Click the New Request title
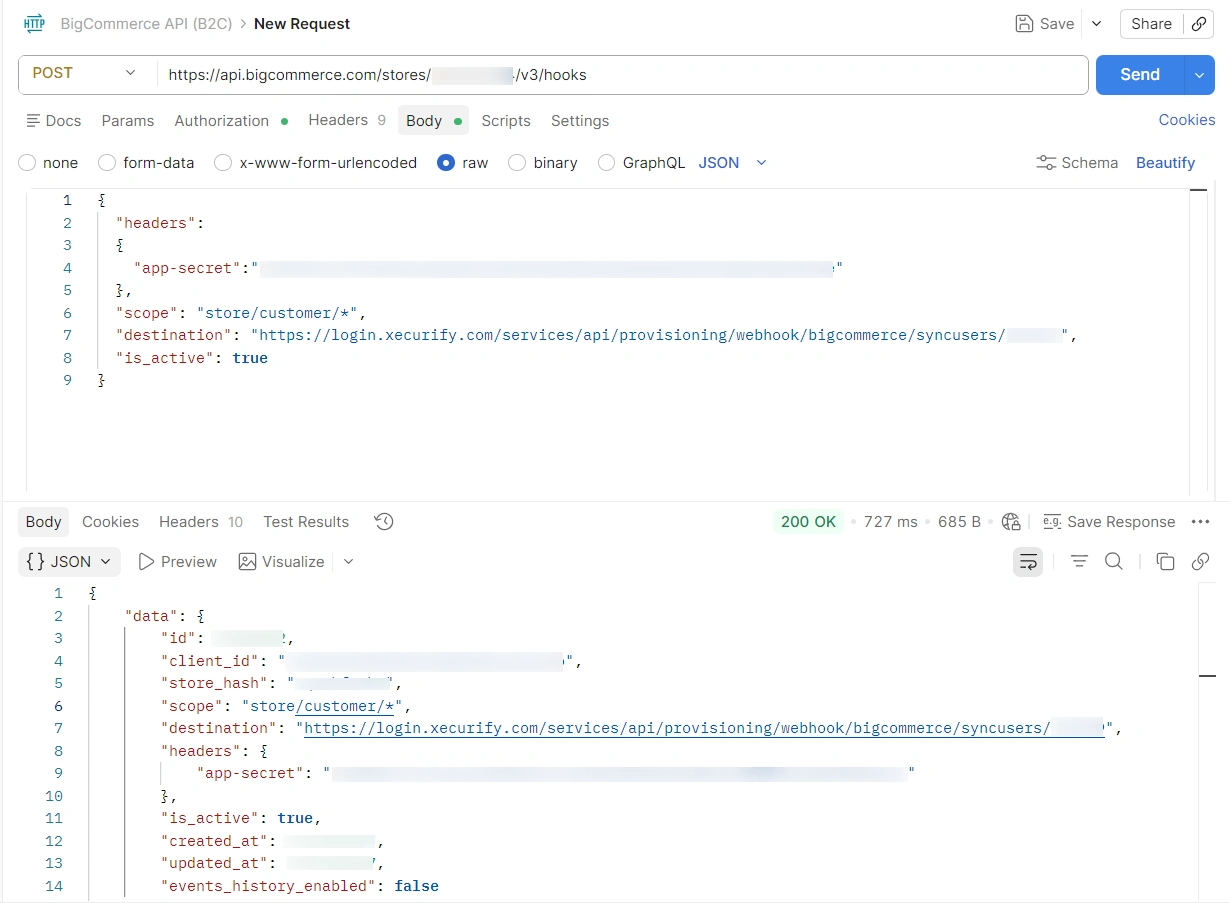Viewport: 1229px width, 903px height. [302, 24]
